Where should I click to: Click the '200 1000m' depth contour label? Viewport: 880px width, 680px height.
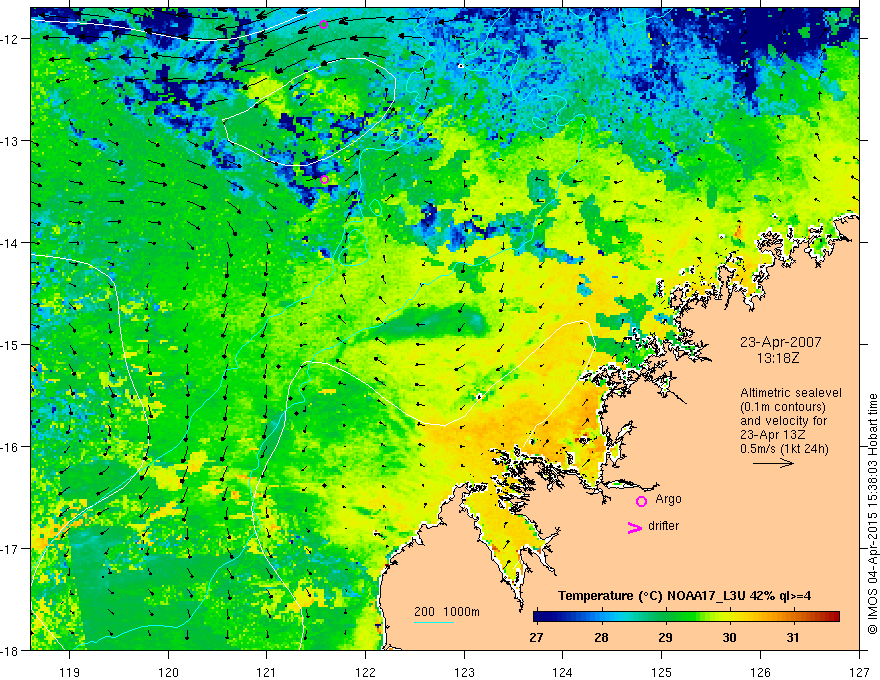[447, 612]
